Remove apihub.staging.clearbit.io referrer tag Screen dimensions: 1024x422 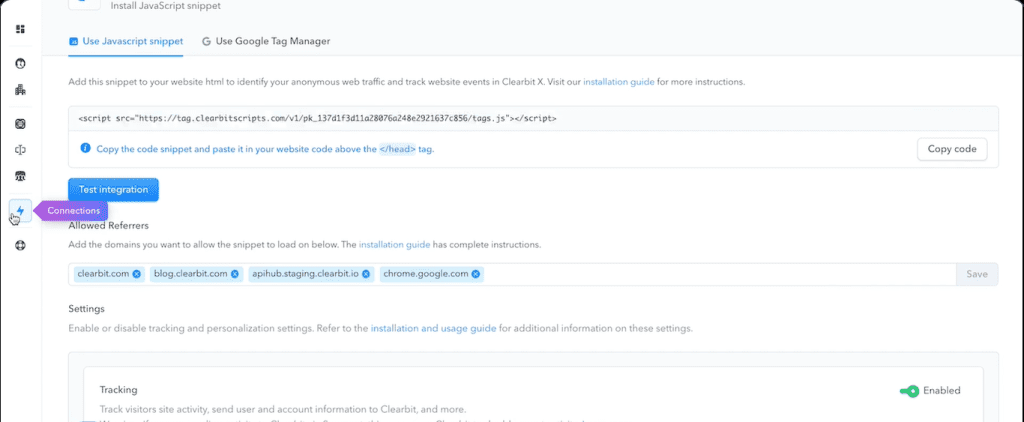366,274
